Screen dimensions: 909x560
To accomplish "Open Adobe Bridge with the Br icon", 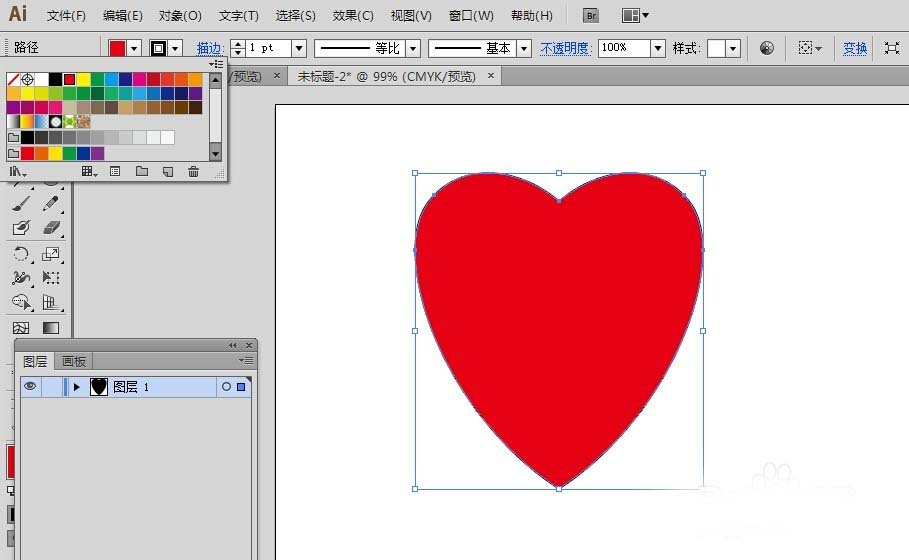I will coord(591,16).
